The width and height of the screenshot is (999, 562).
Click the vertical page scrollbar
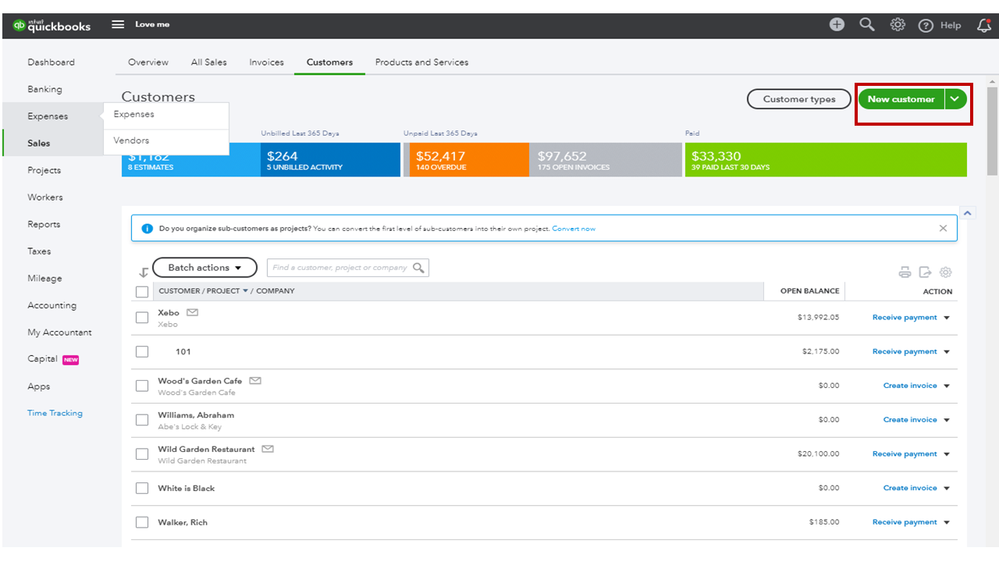pos(992,131)
